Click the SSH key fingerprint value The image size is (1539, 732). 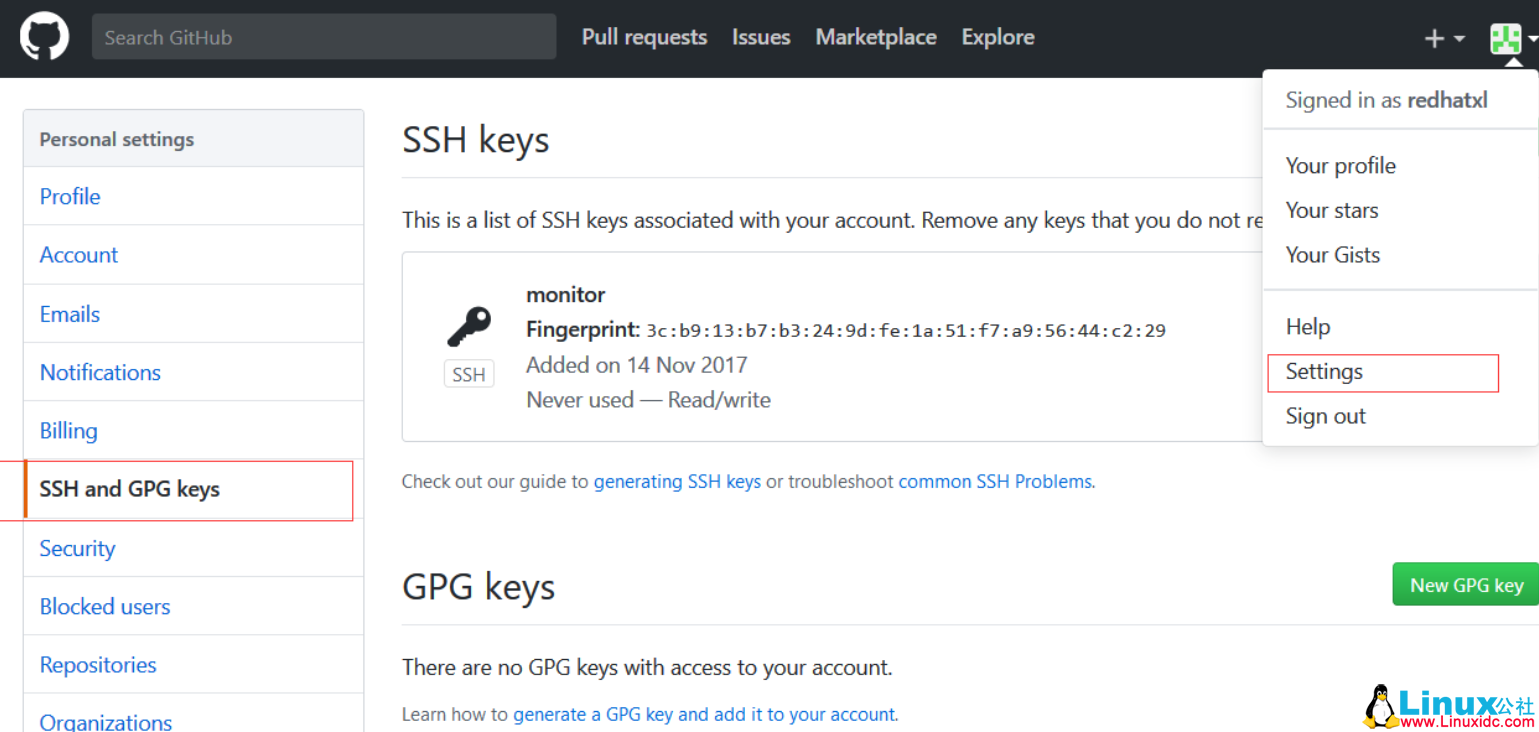tap(906, 331)
